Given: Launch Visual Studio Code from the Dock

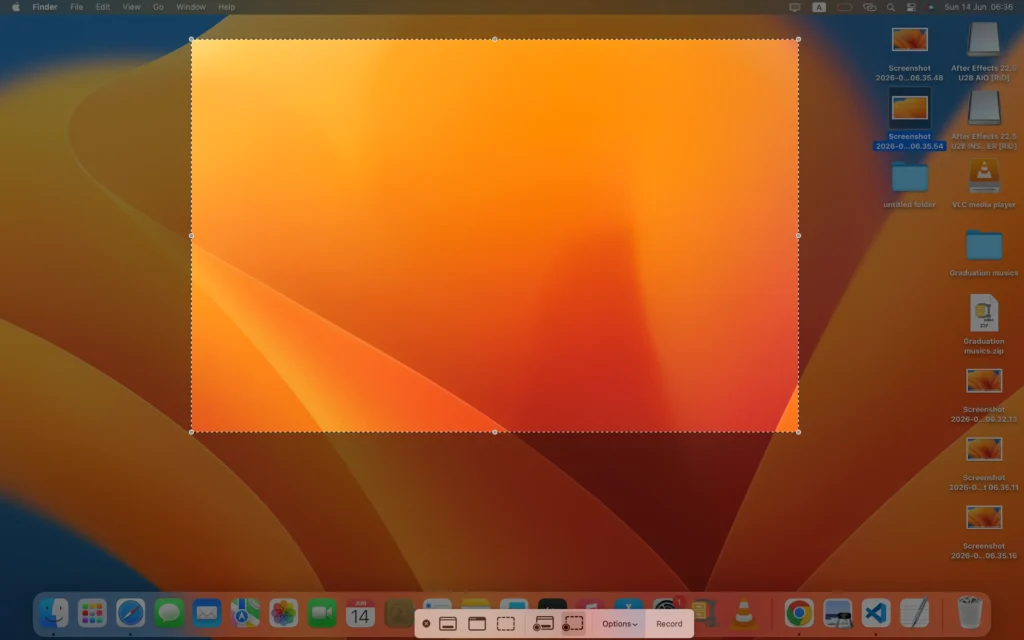Looking at the screenshot, I should point(876,613).
